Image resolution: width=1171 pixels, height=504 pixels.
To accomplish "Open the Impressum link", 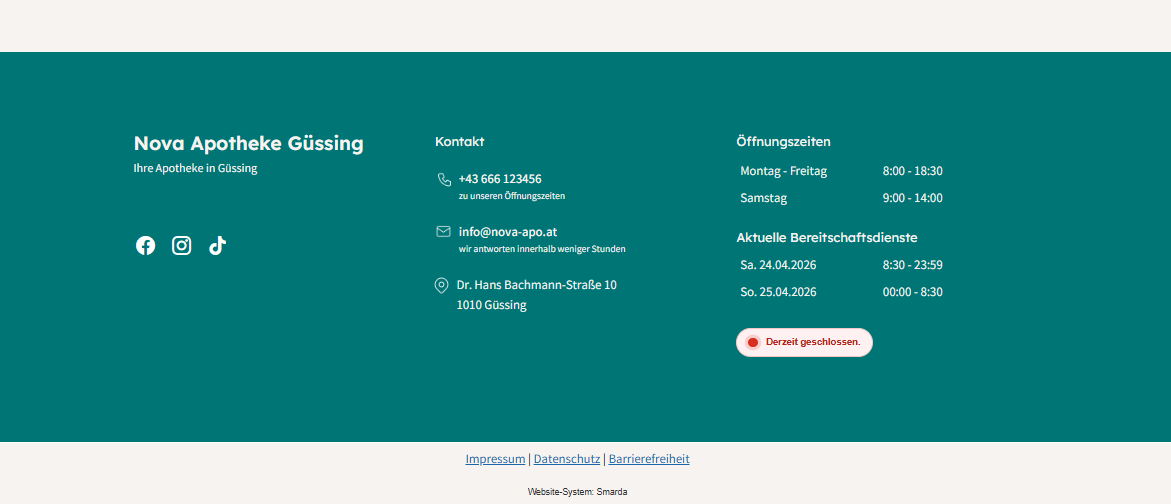I will pos(495,459).
